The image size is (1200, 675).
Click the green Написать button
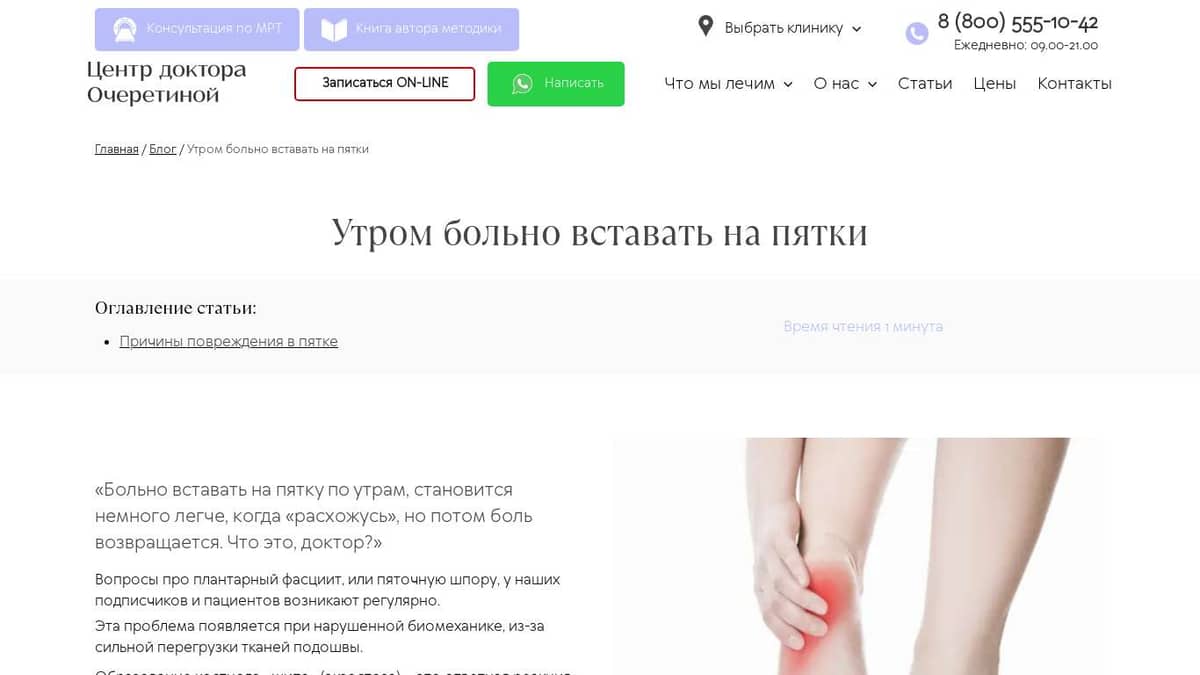[556, 84]
